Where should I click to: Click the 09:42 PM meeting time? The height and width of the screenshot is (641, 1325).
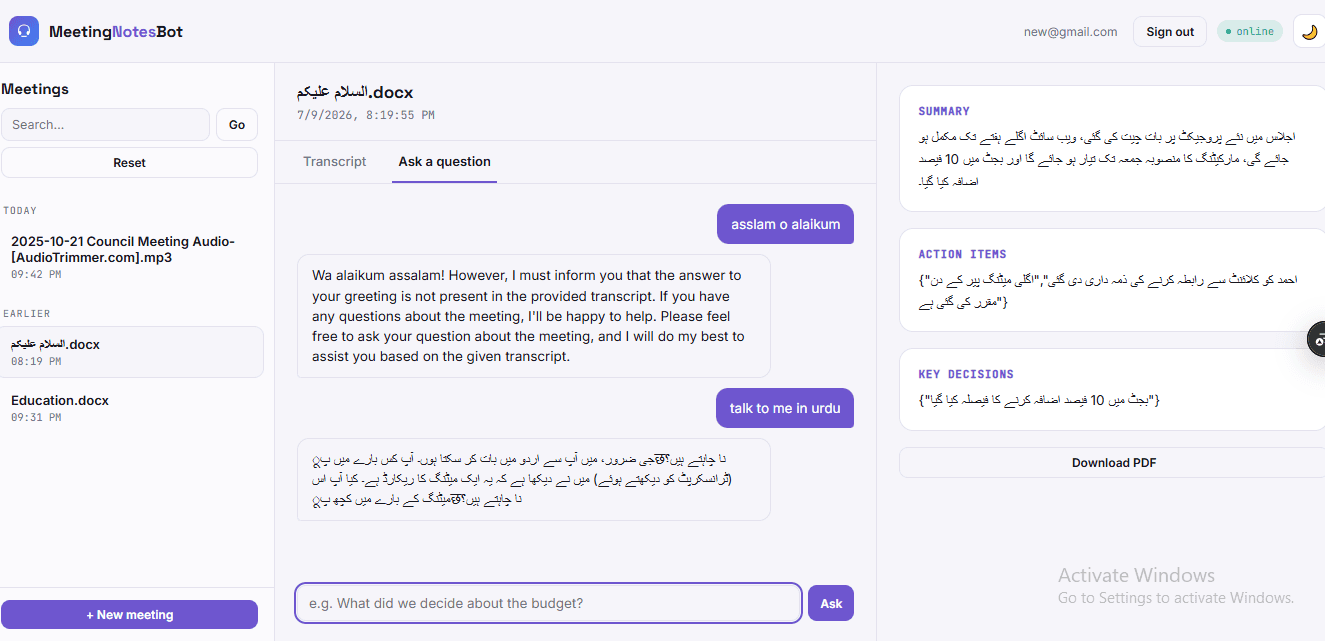(36, 274)
